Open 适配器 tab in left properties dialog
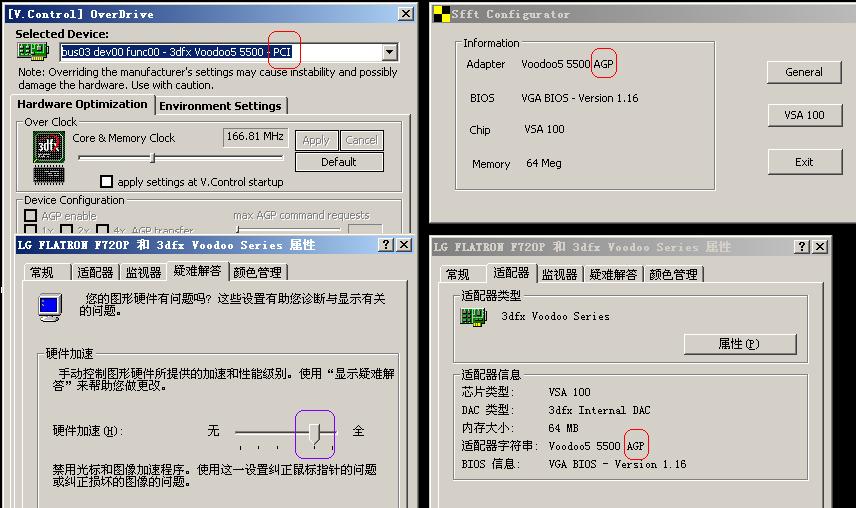Screen dimensions: 856x508 pos(95,272)
